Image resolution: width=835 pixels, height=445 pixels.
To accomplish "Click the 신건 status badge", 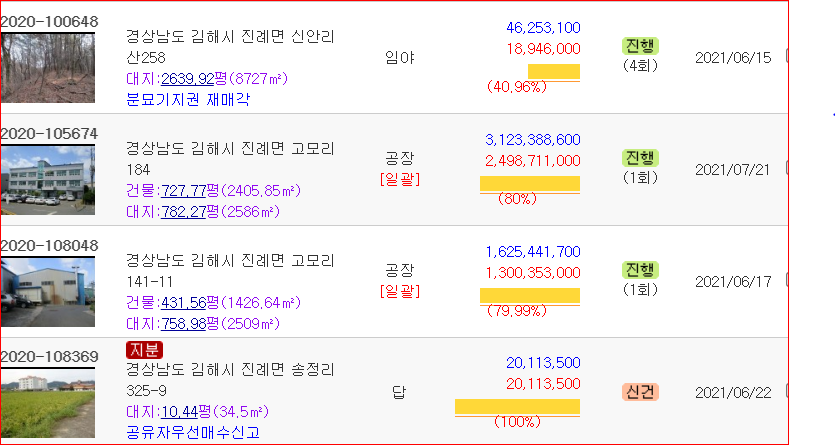I will [640, 392].
